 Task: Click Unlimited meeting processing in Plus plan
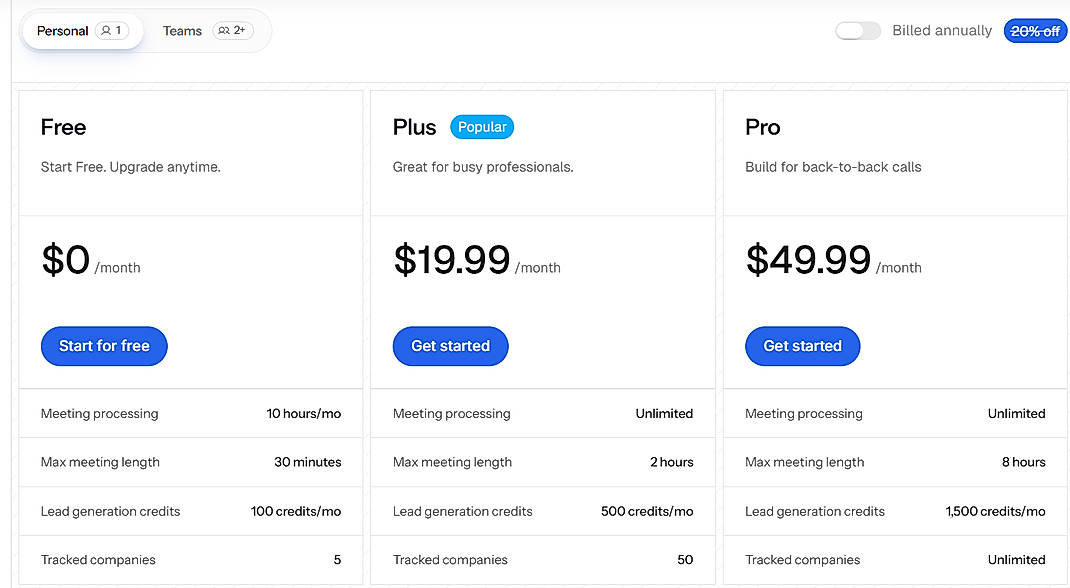coord(664,413)
